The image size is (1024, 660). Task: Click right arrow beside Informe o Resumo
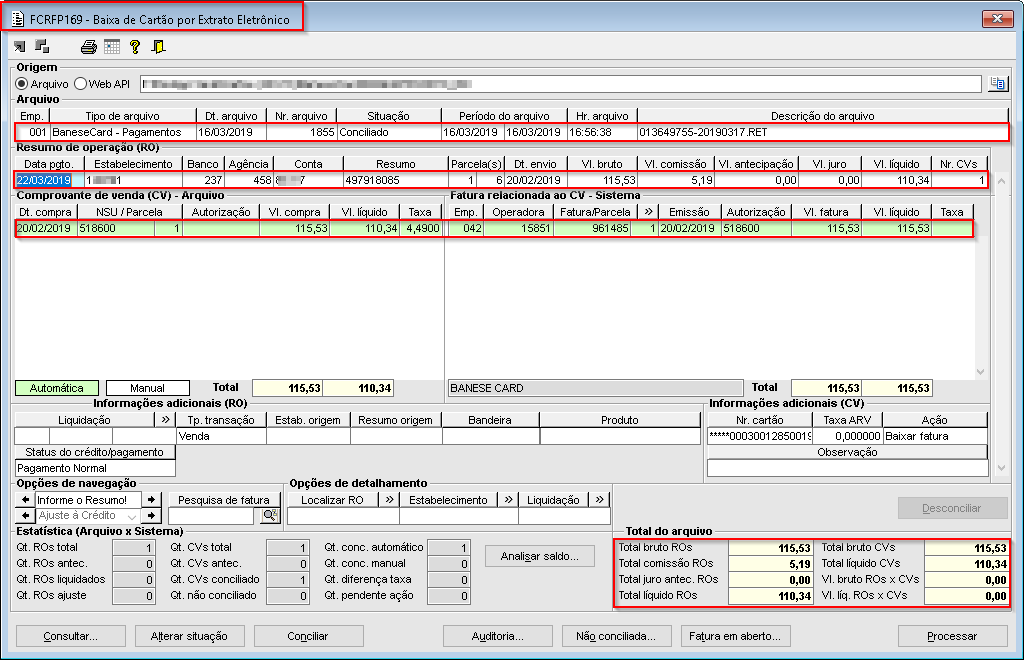pos(152,499)
